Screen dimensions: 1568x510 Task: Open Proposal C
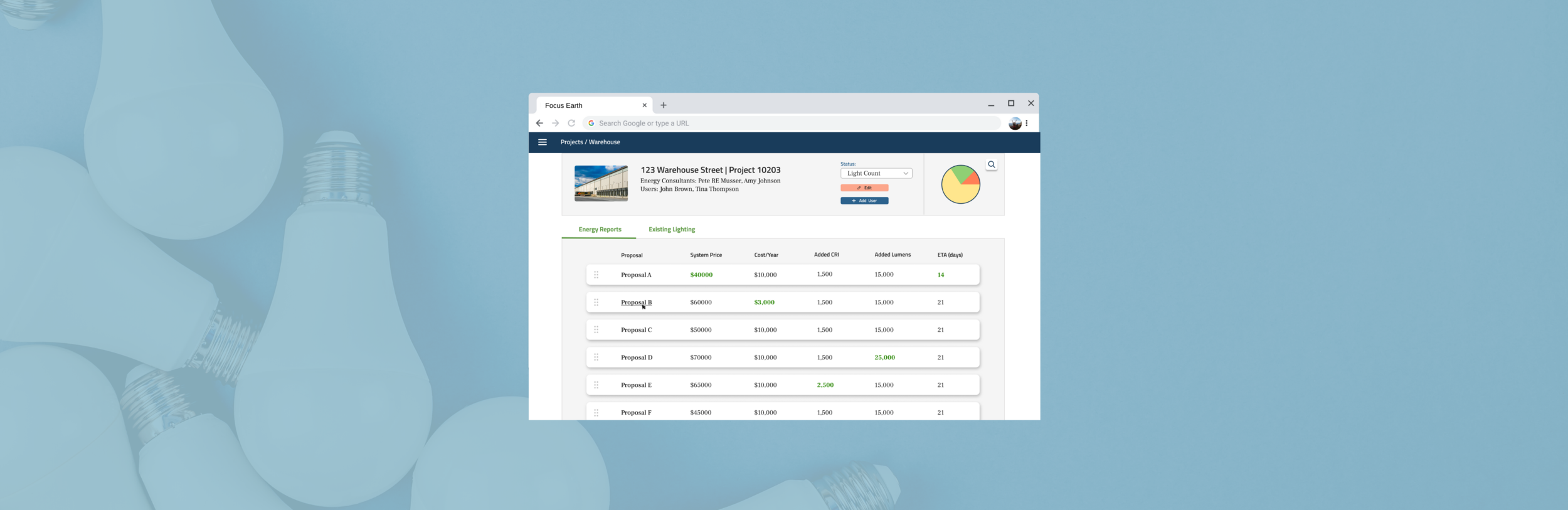[636, 330]
